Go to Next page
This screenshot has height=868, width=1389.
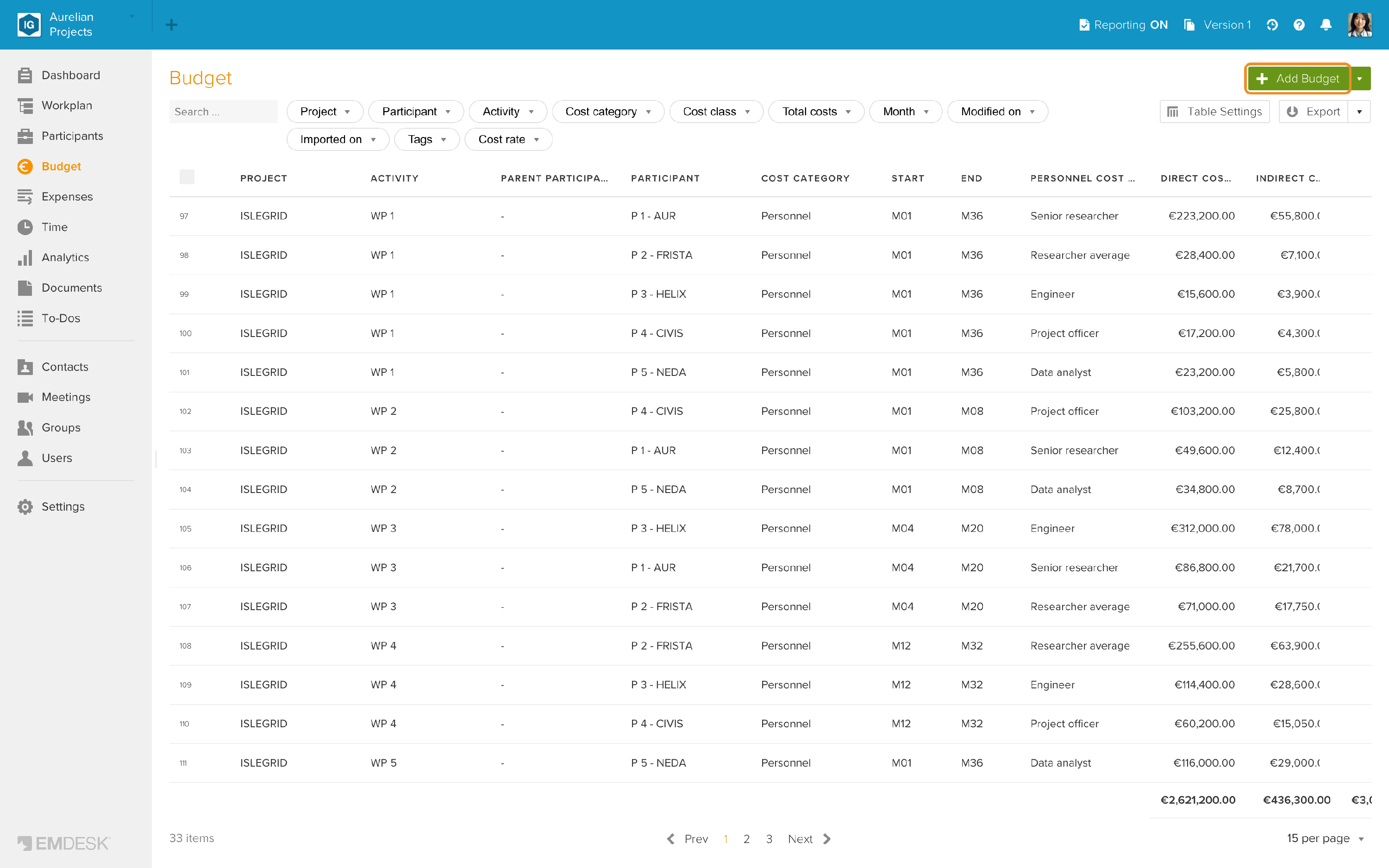pos(809,839)
